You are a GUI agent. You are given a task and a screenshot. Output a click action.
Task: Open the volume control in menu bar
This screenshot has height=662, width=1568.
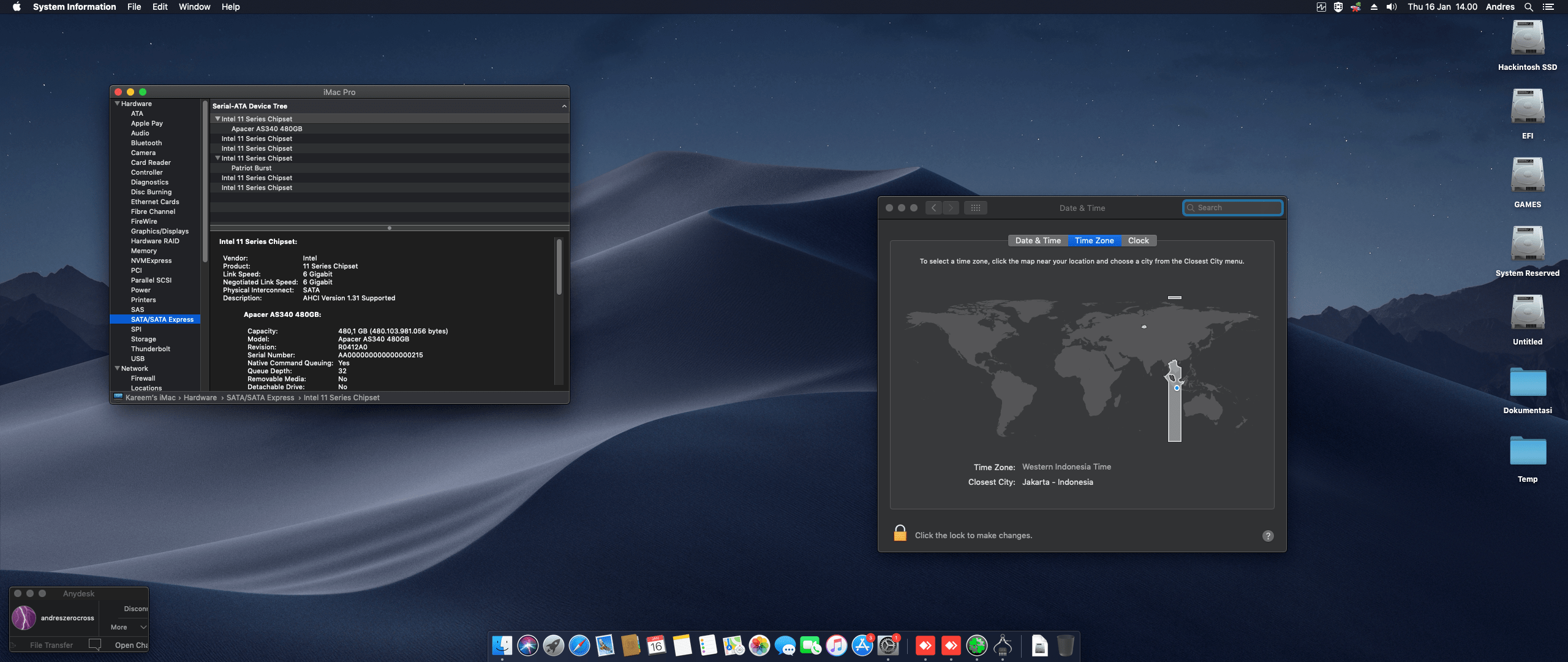click(x=1392, y=7)
